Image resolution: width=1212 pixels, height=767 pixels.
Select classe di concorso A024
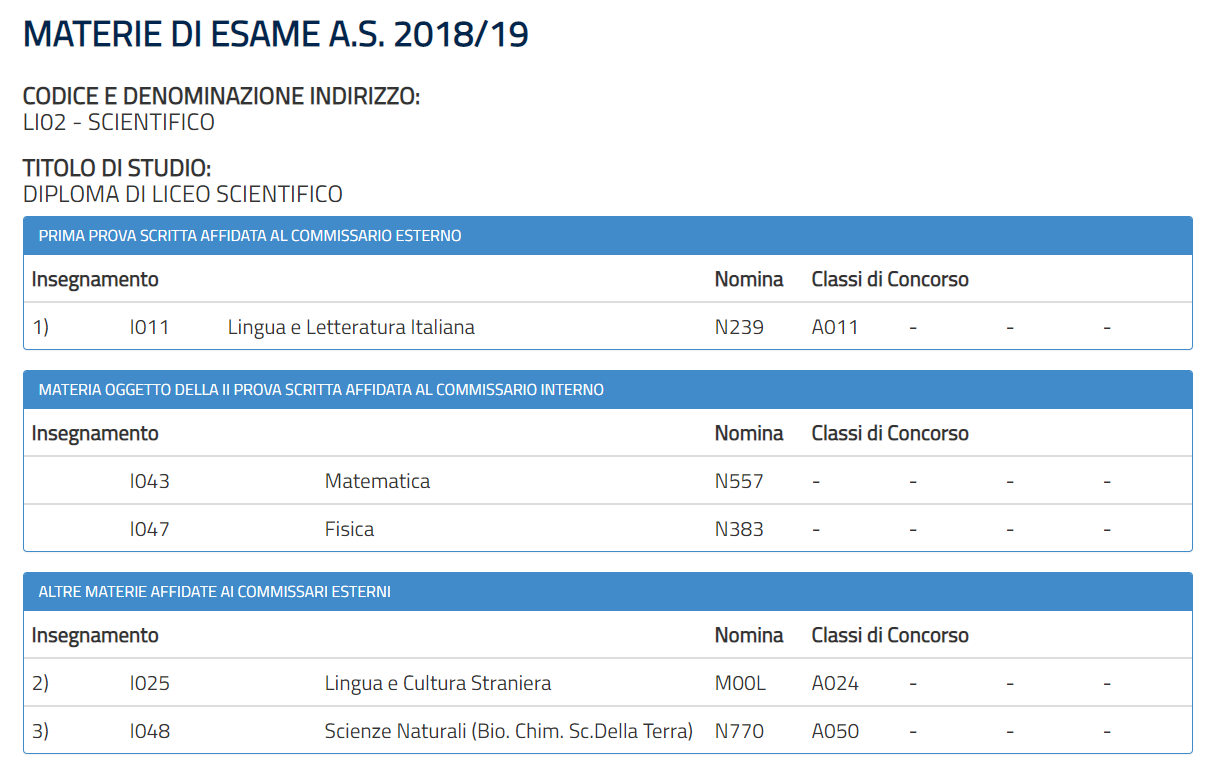click(x=835, y=684)
